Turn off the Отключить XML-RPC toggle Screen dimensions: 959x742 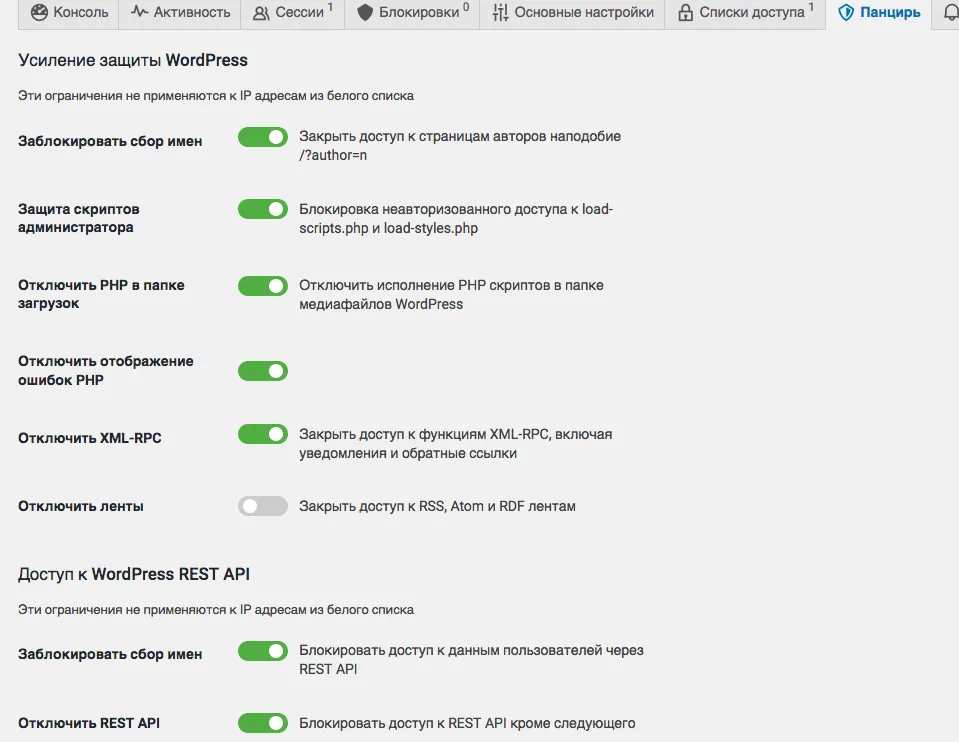pos(263,434)
